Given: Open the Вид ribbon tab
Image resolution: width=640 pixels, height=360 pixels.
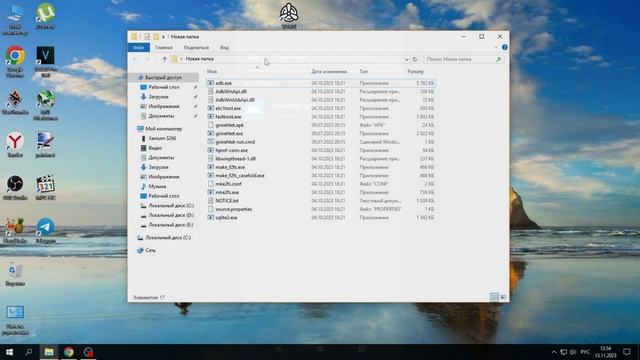Looking at the screenshot, I should coord(224,47).
